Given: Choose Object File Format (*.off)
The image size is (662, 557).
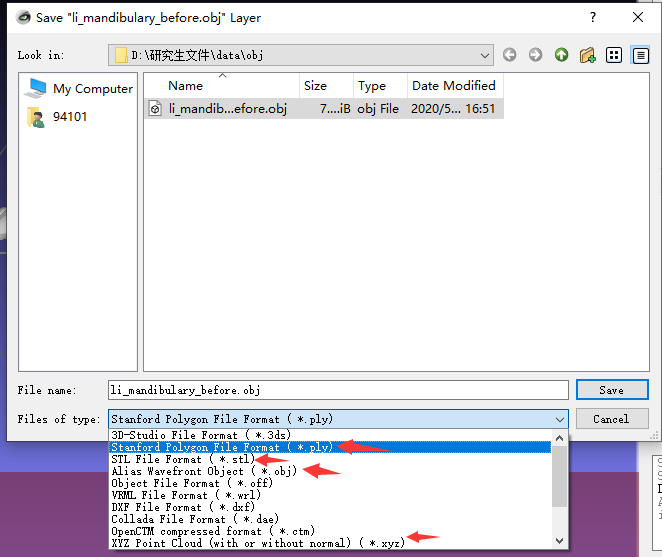Looking at the screenshot, I should 330,483.
